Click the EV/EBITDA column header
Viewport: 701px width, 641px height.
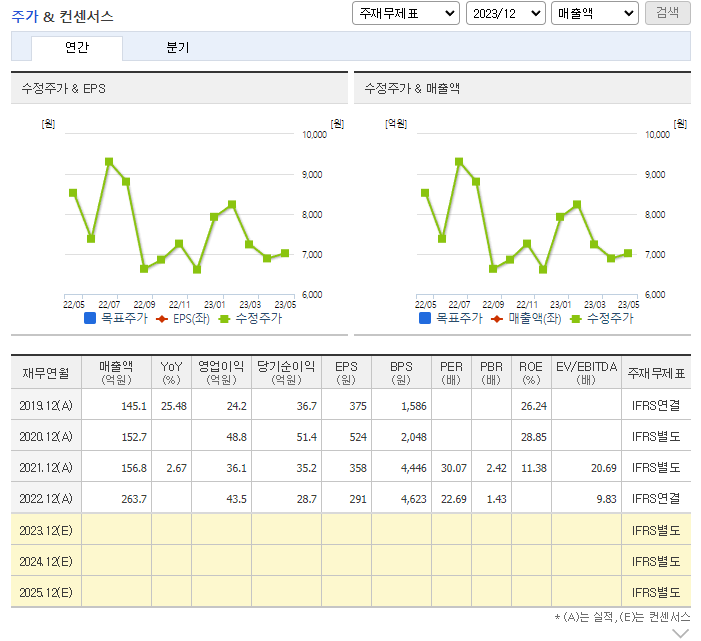tap(586, 372)
